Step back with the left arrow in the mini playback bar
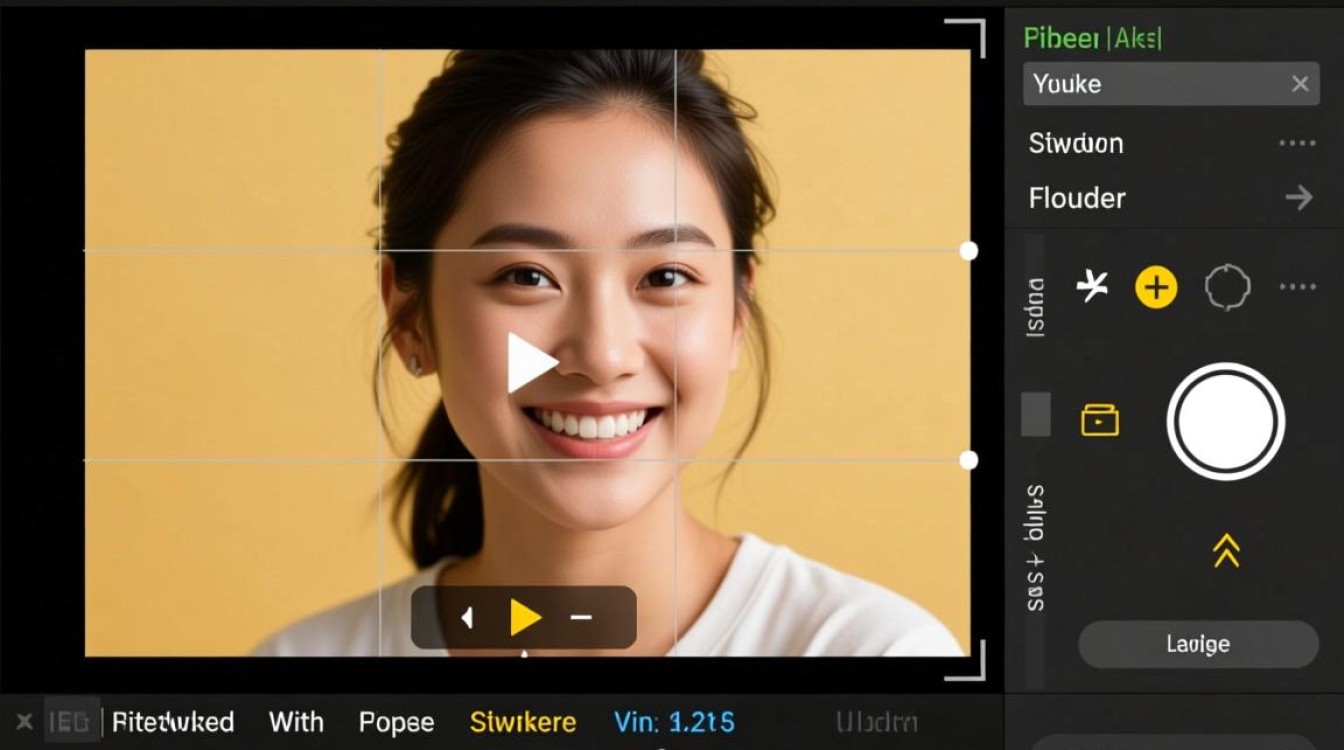Screen dimensions: 1344x750 466,618
